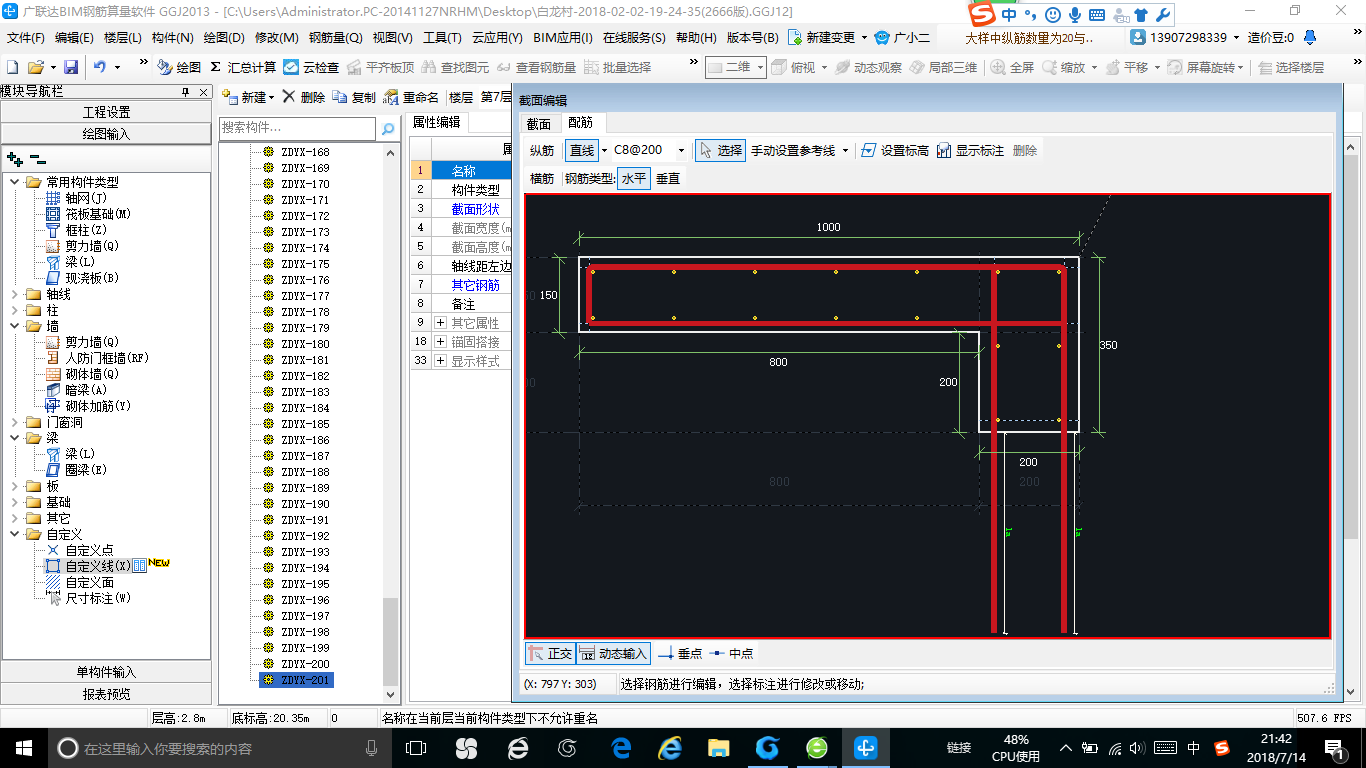Image resolution: width=1366 pixels, height=768 pixels.
Task: Click 全屏 full screen zoom
Action: [1013, 67]
